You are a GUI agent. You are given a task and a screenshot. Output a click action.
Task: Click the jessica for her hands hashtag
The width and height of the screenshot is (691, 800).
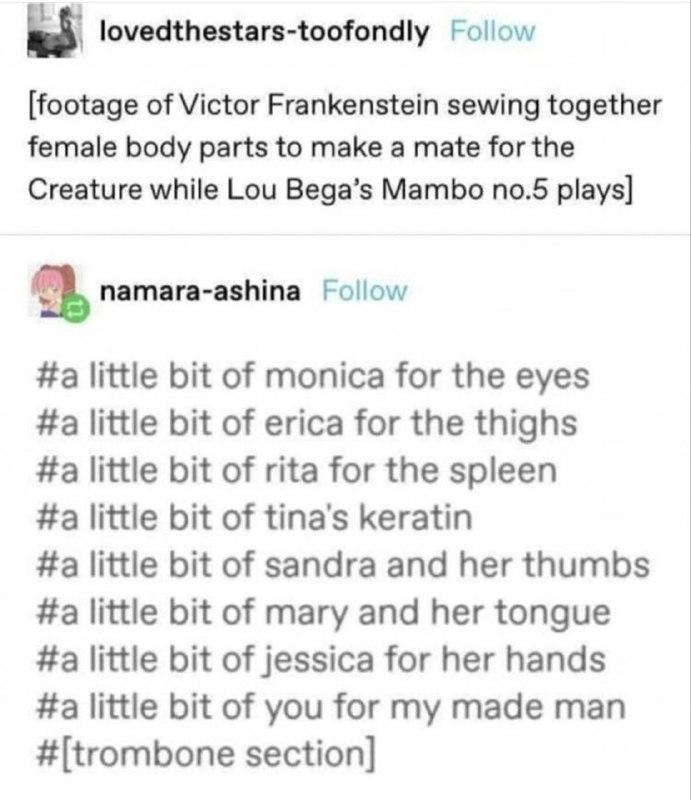coord(321,660)
